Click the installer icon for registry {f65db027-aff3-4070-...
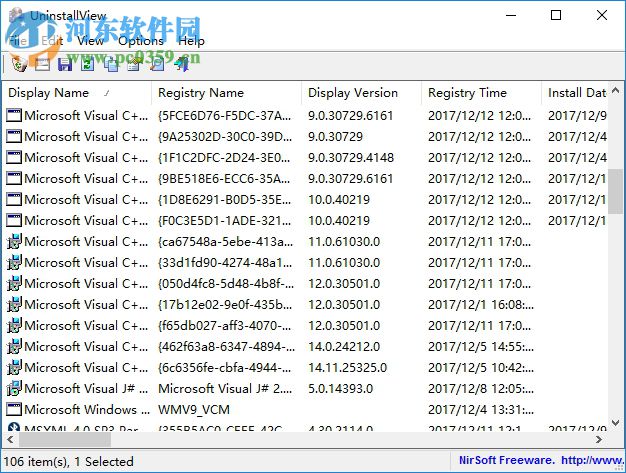The width and height of the screenshot is (626, 473). pyautogui.click(x=14, y=325)
